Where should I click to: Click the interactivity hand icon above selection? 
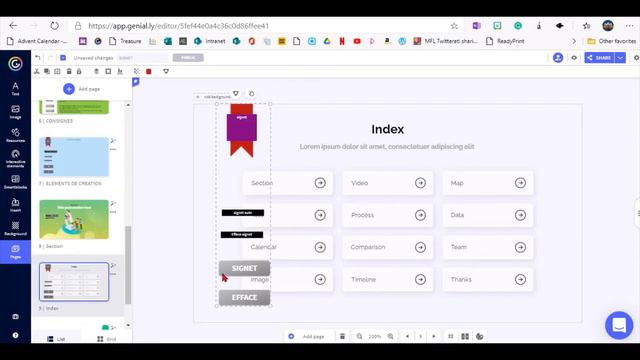[251, 93]
